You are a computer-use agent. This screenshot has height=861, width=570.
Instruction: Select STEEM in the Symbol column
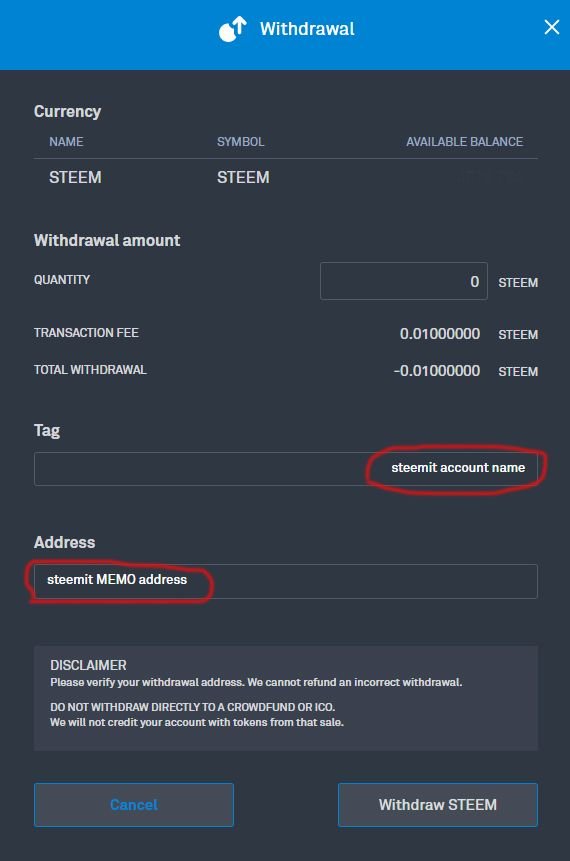pyautogui.click(x=243, y=177)
